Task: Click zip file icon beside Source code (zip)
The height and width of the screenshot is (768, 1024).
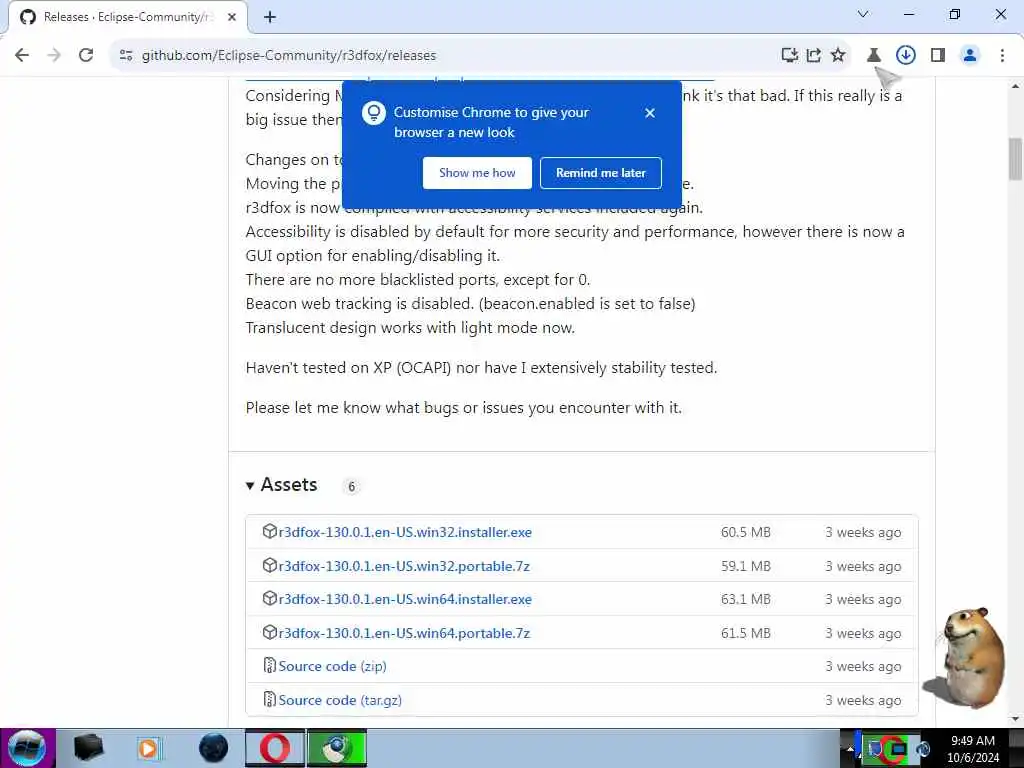Action: pos(270,665)
